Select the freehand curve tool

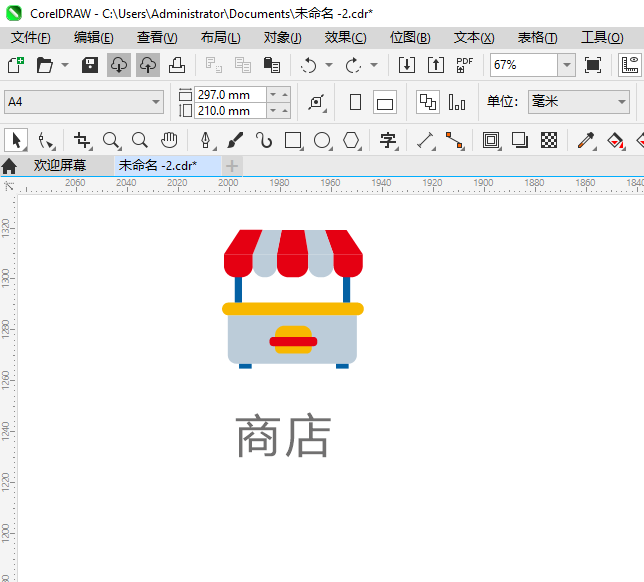(264, 140)
